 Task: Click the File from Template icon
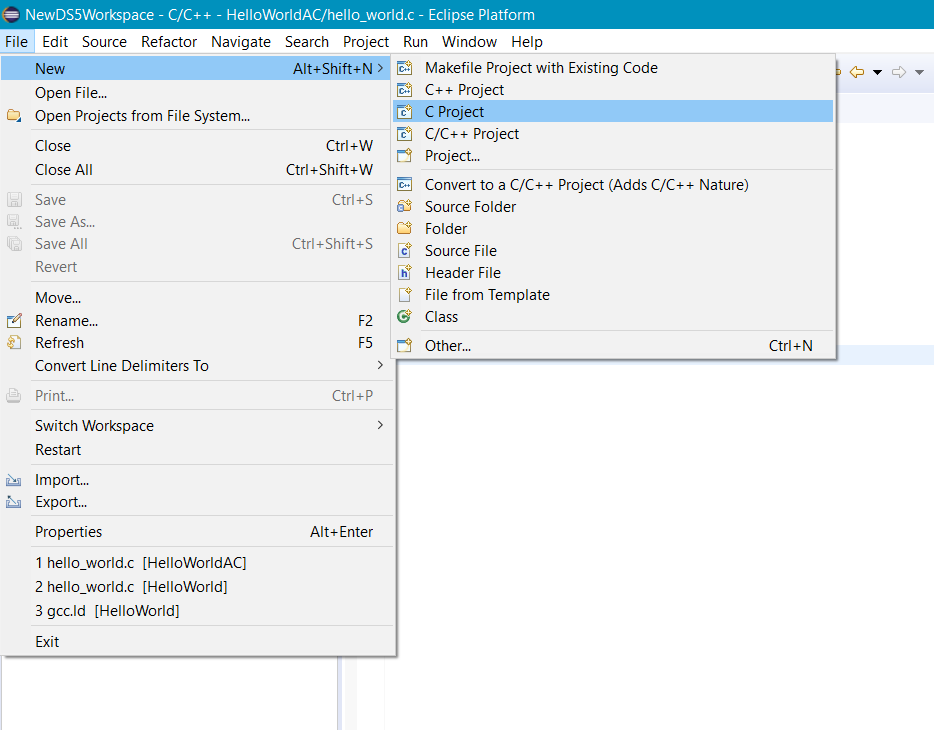click(405, 294)
